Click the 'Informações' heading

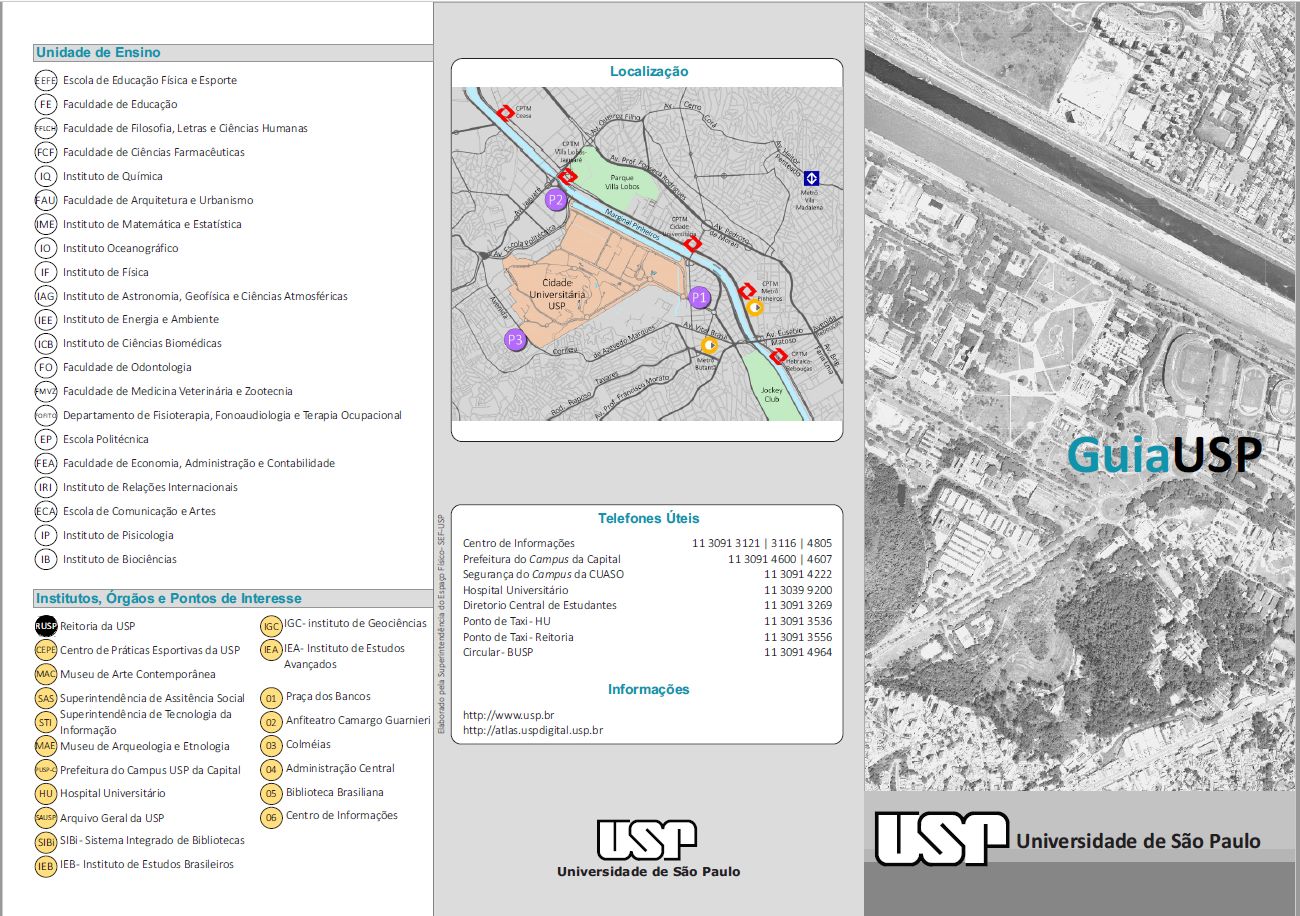pos(649,689)
